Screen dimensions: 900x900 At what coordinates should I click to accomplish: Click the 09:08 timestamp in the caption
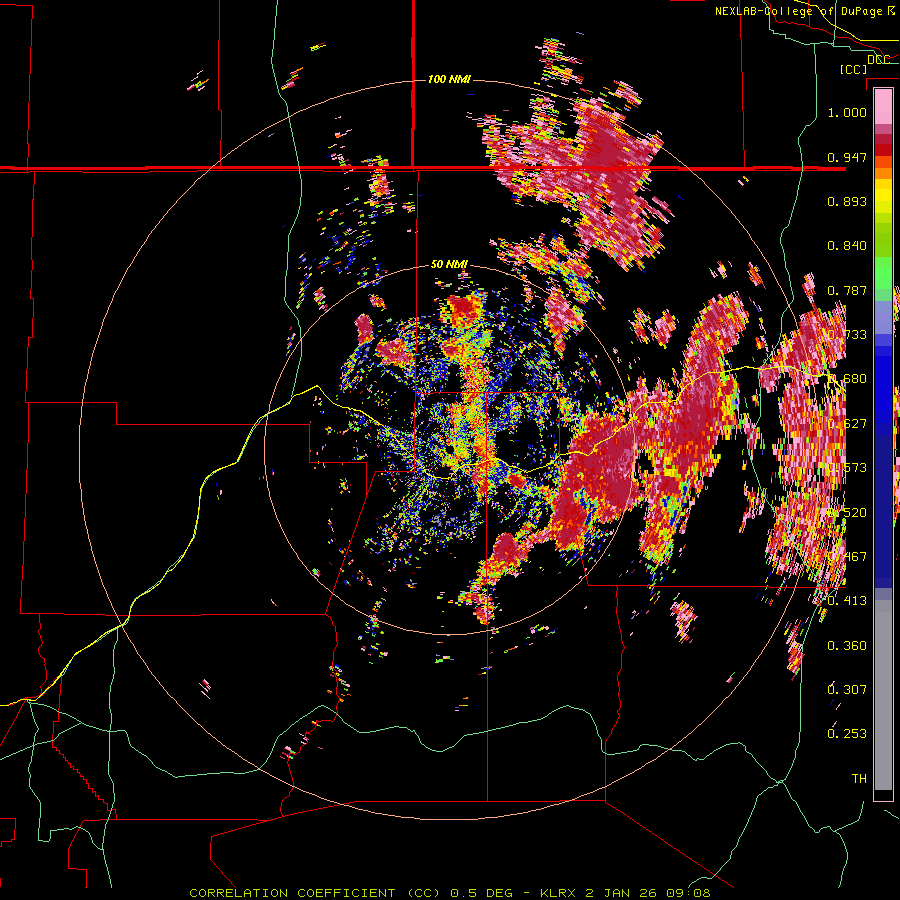pyautogui.click(x=688, y=893)
